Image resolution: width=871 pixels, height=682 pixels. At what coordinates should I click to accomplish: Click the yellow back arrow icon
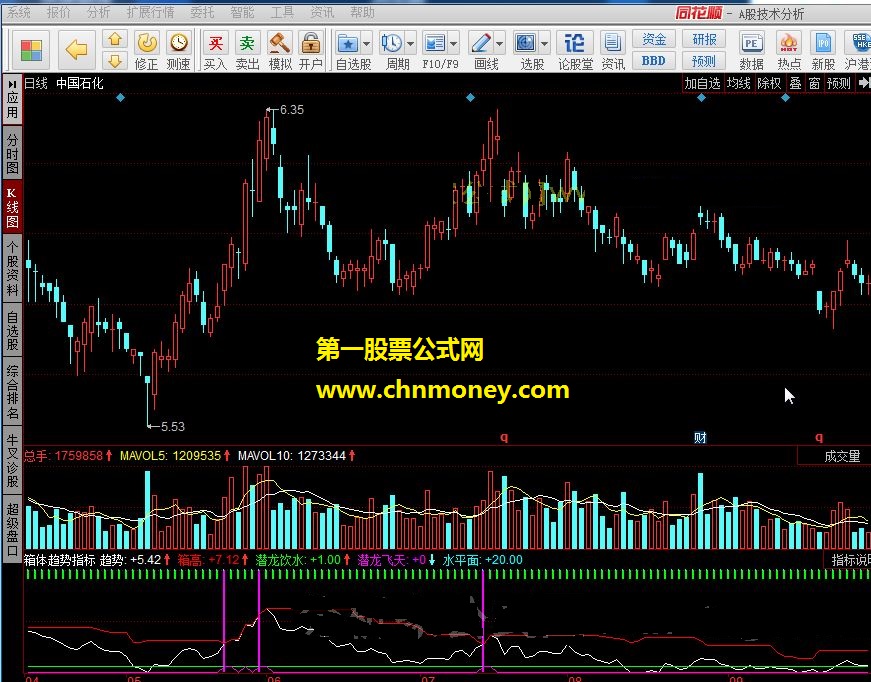76,50
